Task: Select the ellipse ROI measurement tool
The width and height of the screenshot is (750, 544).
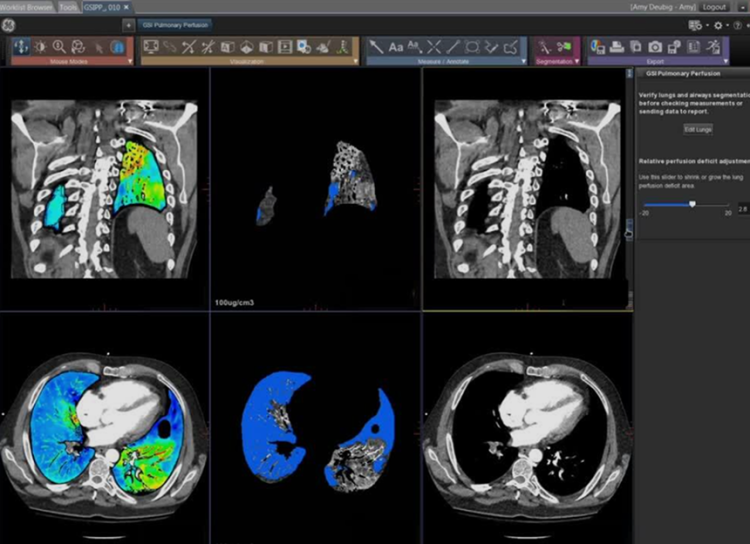Action: 472,47
